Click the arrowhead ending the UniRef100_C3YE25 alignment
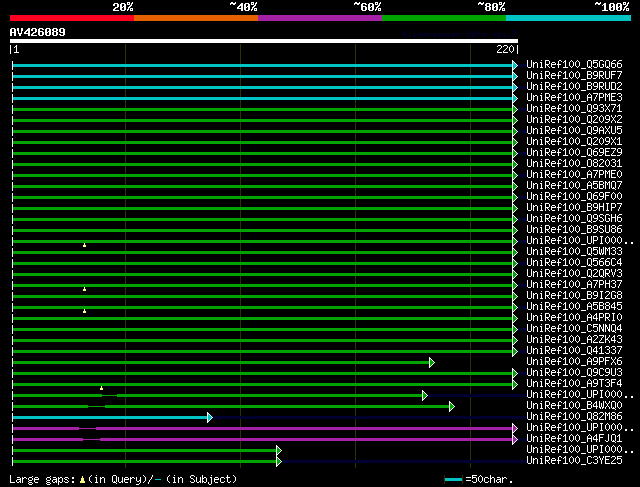Image resolution: width=640 pixels, height=487 pixels. 278,461
